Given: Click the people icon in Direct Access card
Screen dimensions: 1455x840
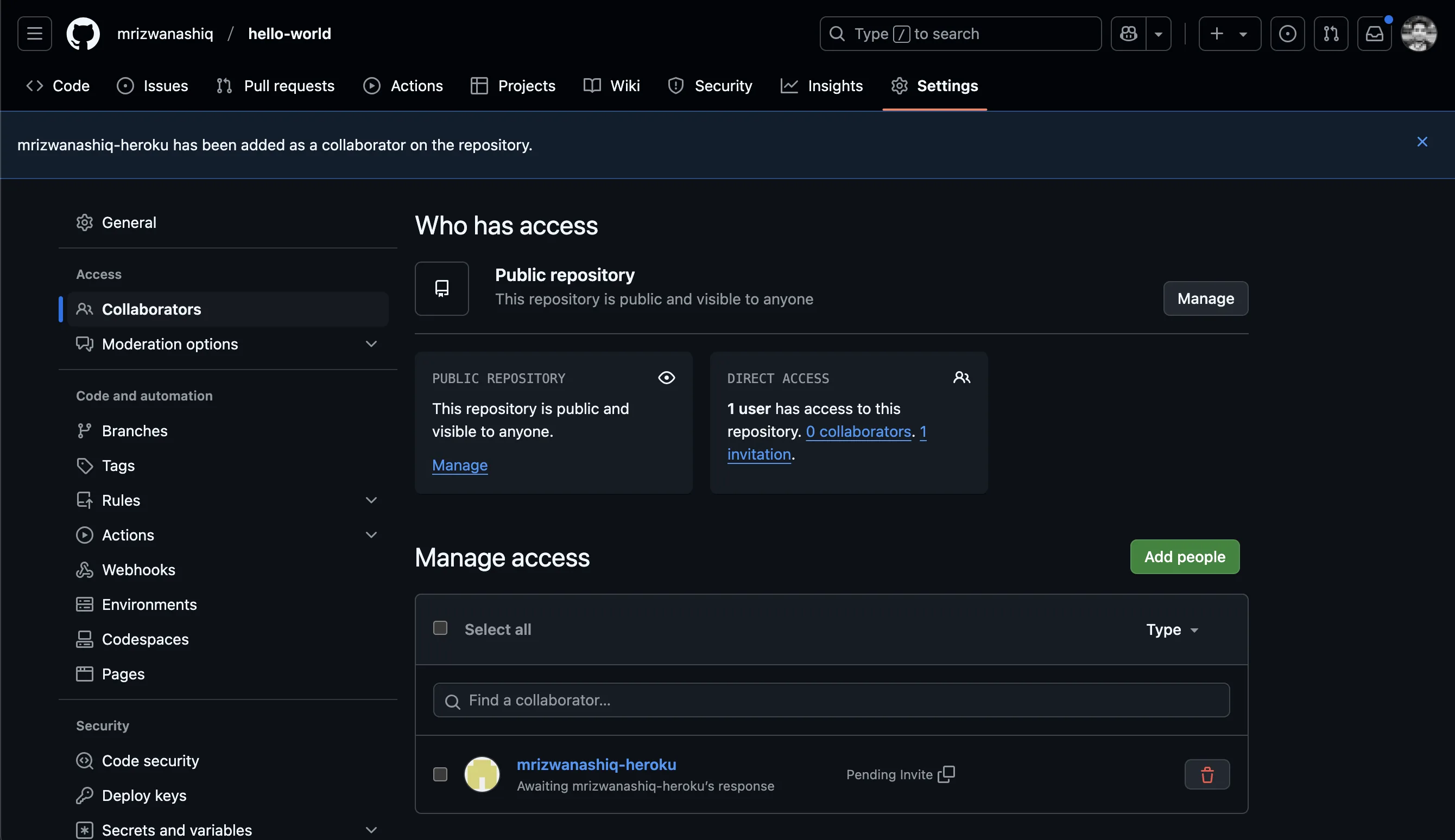Looking at the screenshot, I should click(961, 378).
